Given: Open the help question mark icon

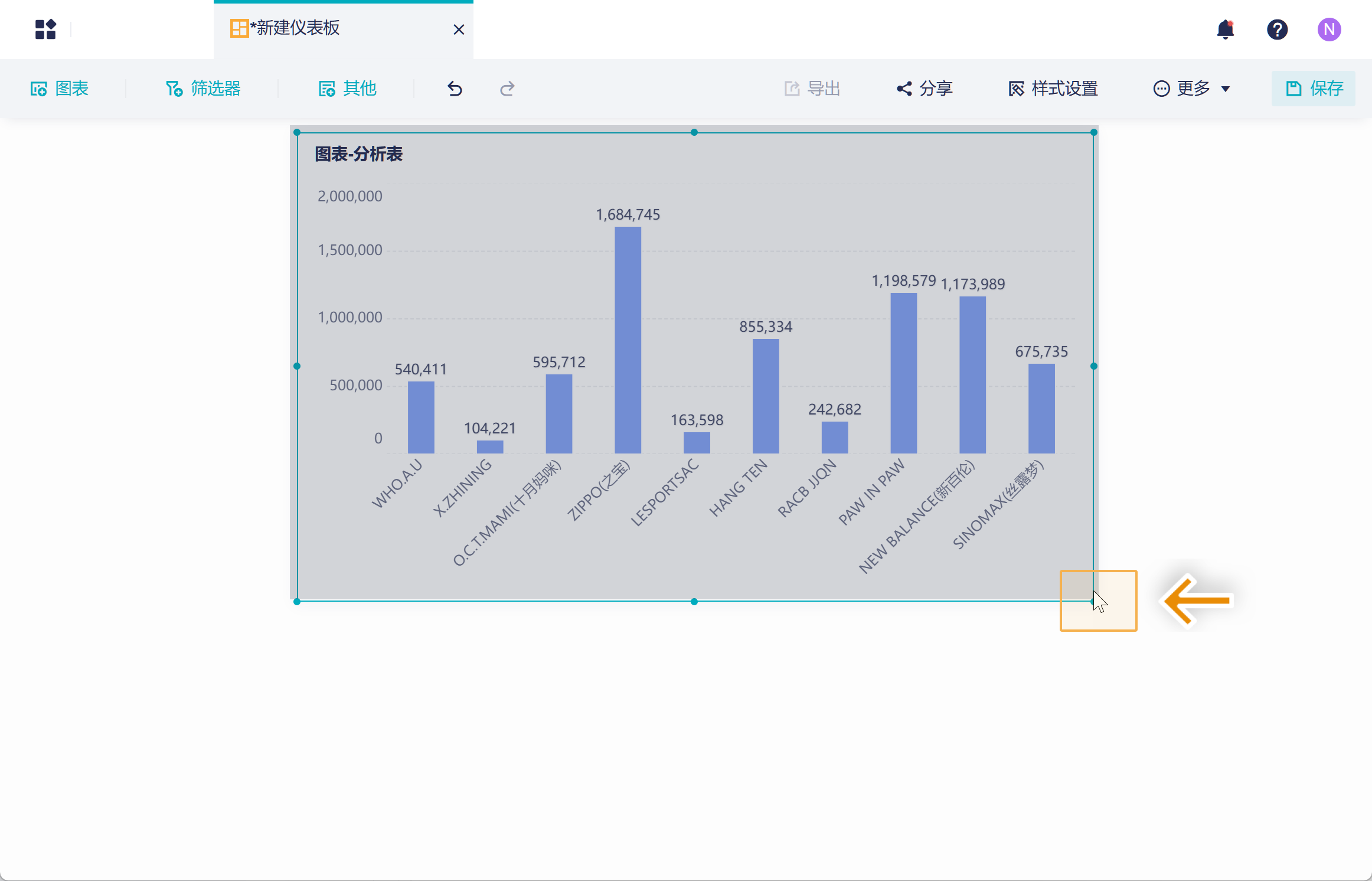Looking at the screenshot, I should coord(1278,30).
